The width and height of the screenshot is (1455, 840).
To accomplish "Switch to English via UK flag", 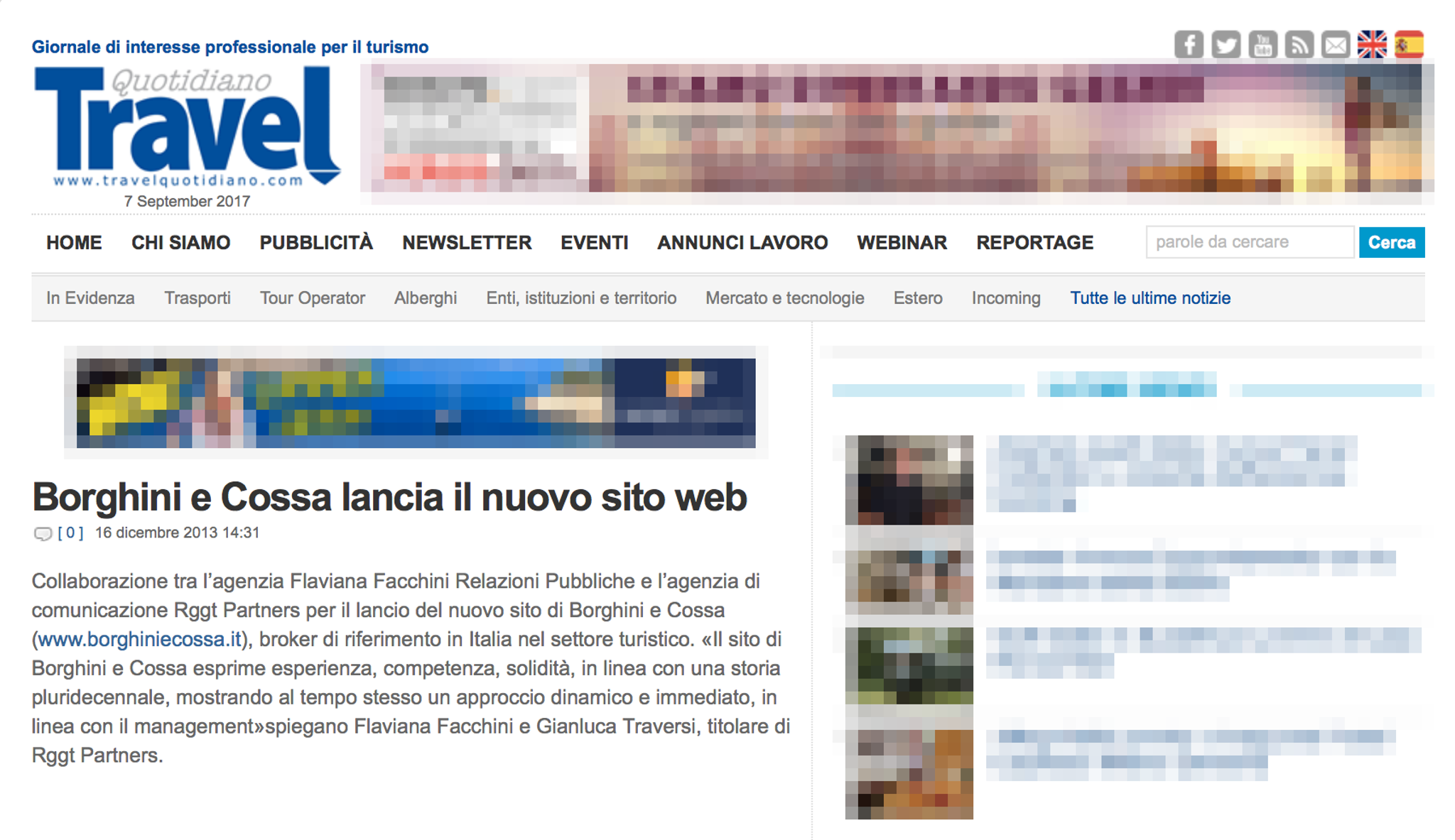I will [x=1372, y=45].
